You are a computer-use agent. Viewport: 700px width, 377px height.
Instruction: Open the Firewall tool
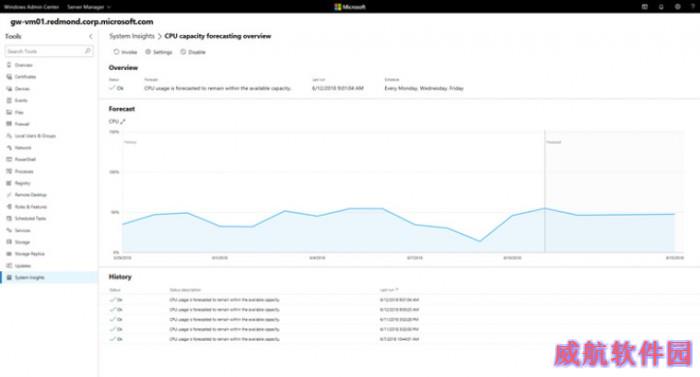coord(21,124)
